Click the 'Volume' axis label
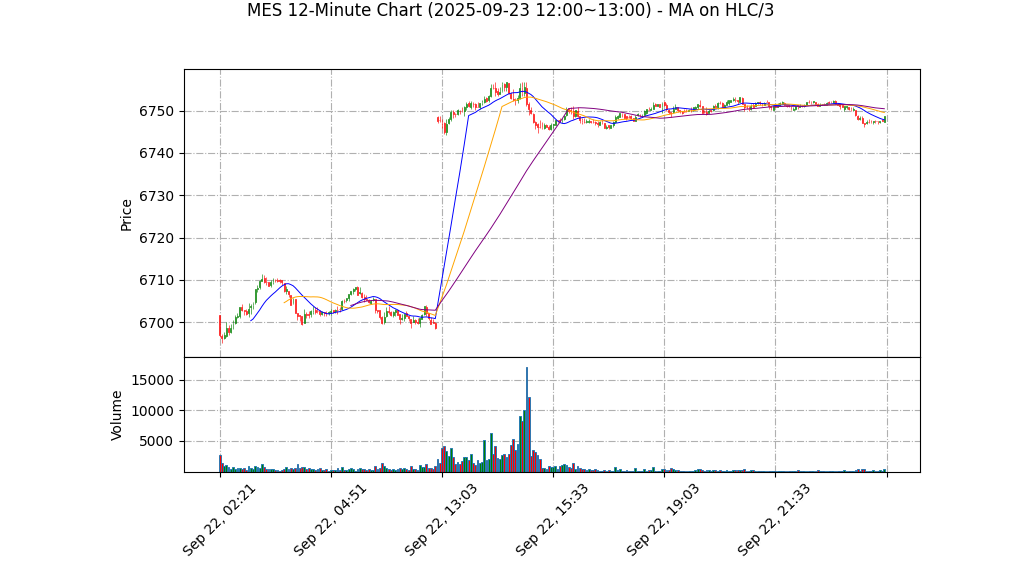This screenshot has width=1022, height=575. click(x=117, y=415)
